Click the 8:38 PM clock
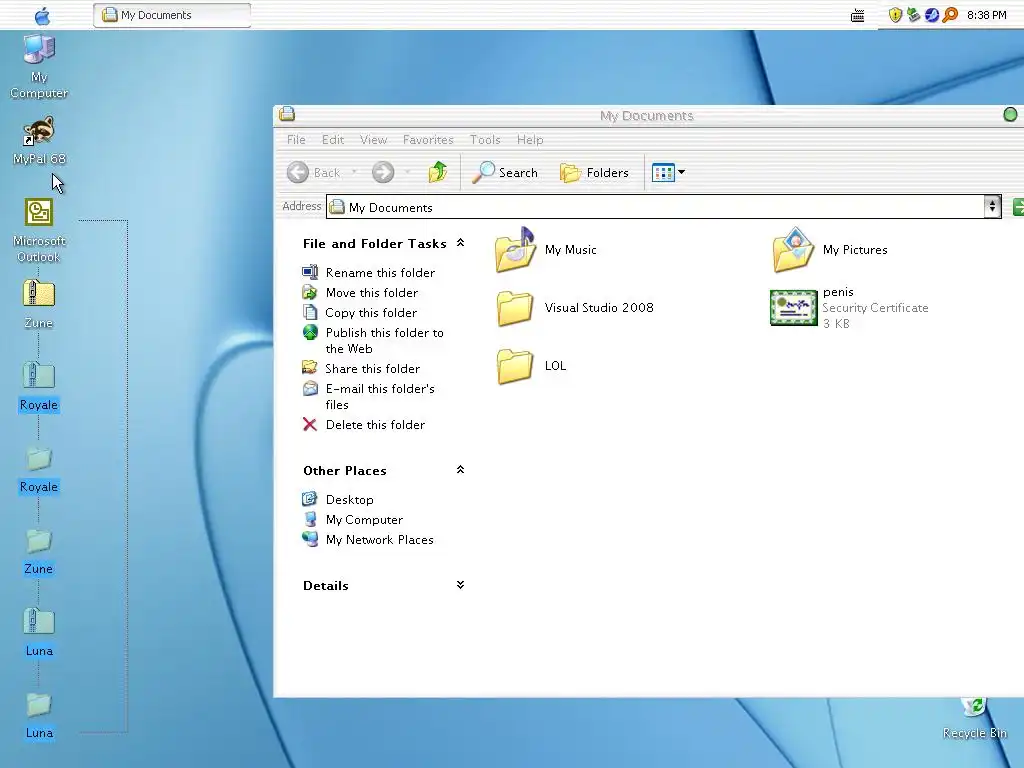 (x=986, y=15)
